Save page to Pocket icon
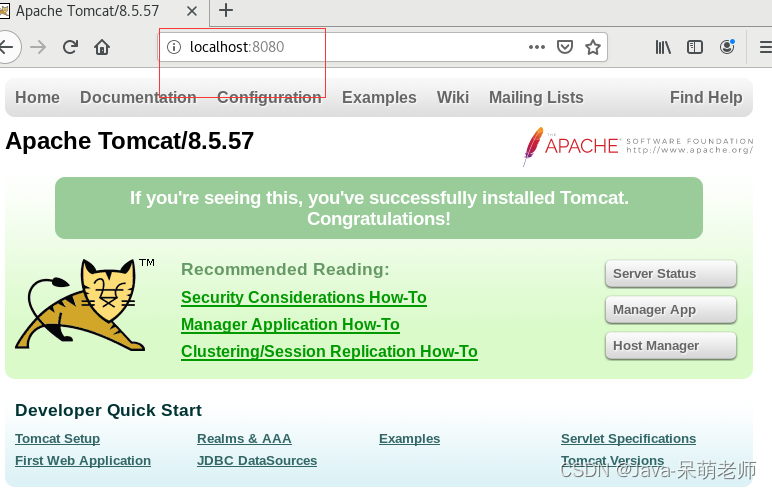Screen dimensions: 772x489 click(x=565, y=47)
